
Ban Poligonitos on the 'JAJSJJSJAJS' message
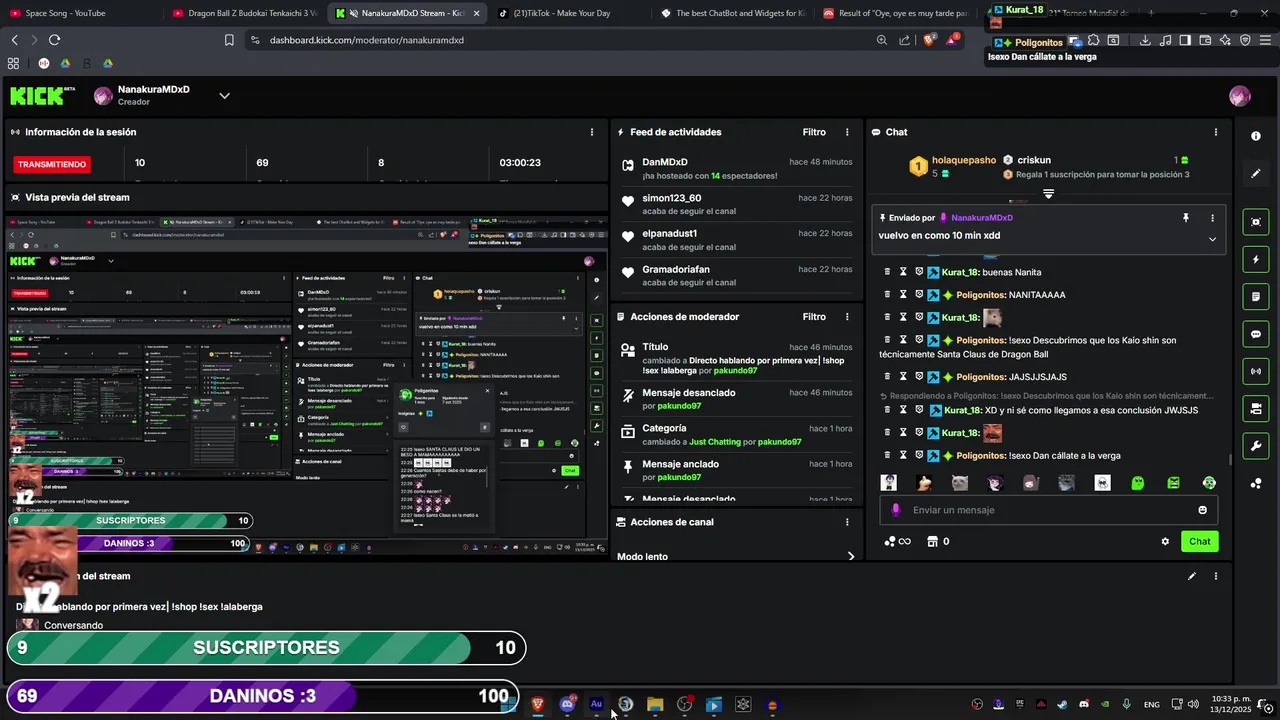919,377
